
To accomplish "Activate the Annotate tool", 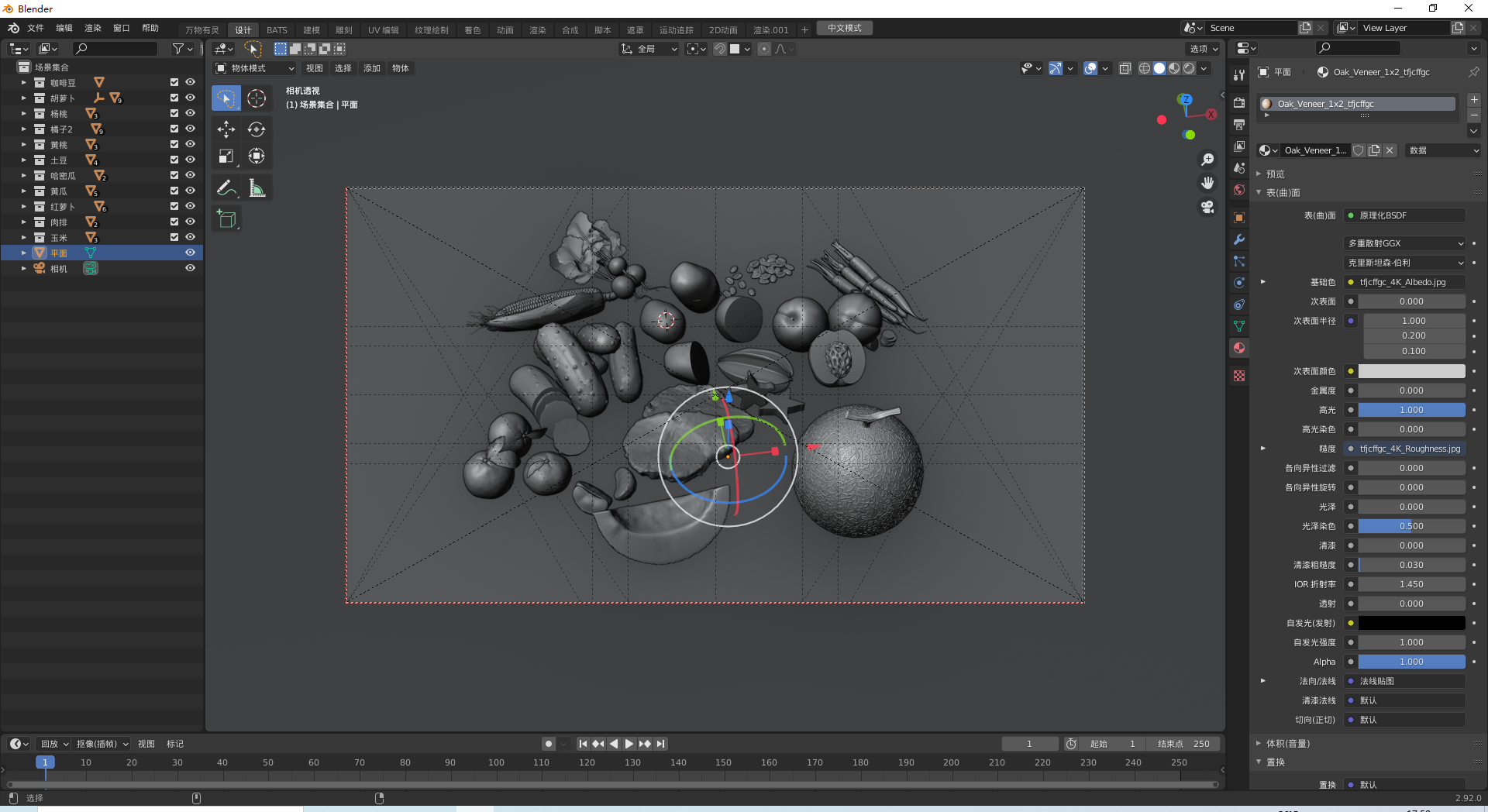I will 226,187.
